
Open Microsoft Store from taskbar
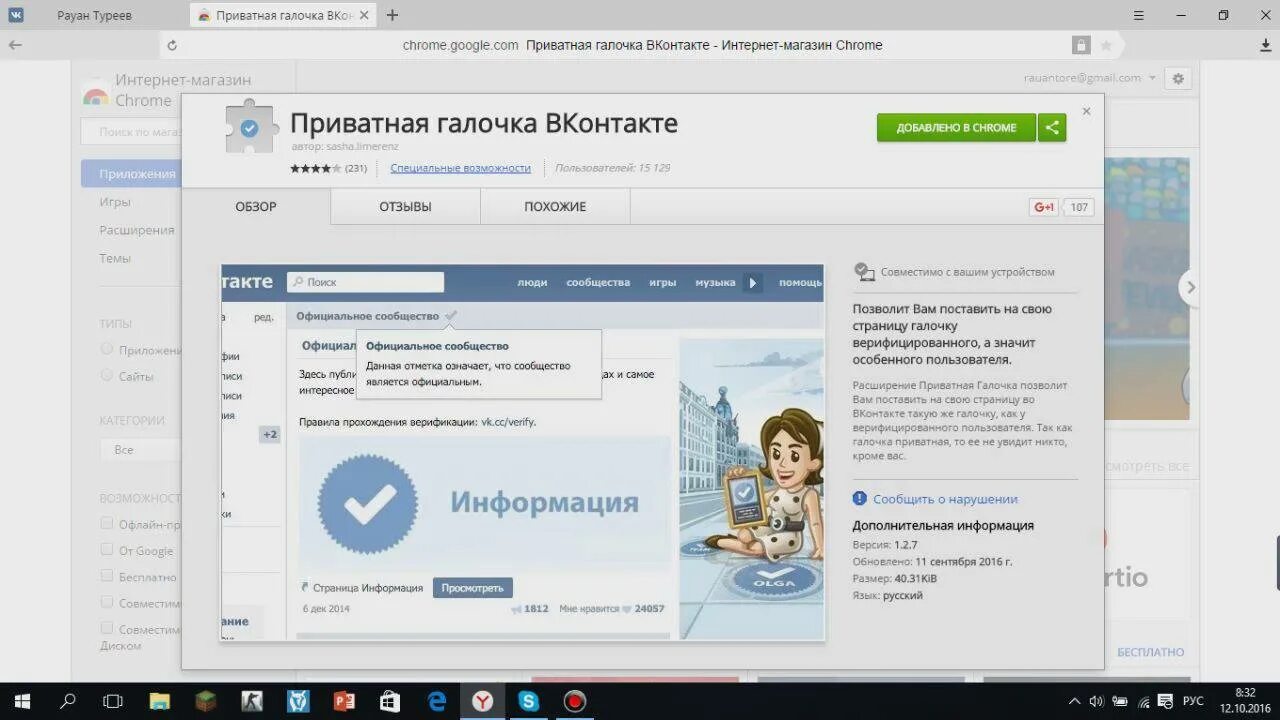coord(390,701)
